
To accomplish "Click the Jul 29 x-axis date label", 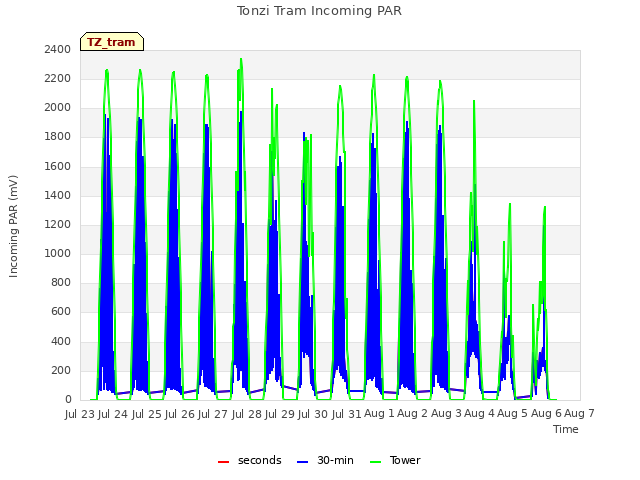I will [x=280, y=414].
